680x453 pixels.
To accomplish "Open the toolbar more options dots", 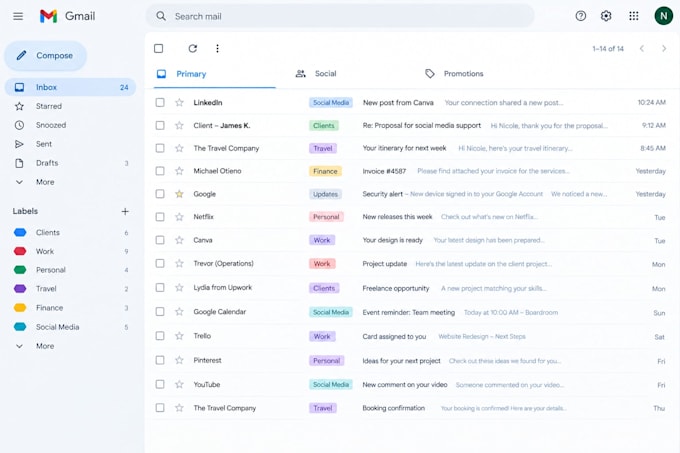I will 217,48.
